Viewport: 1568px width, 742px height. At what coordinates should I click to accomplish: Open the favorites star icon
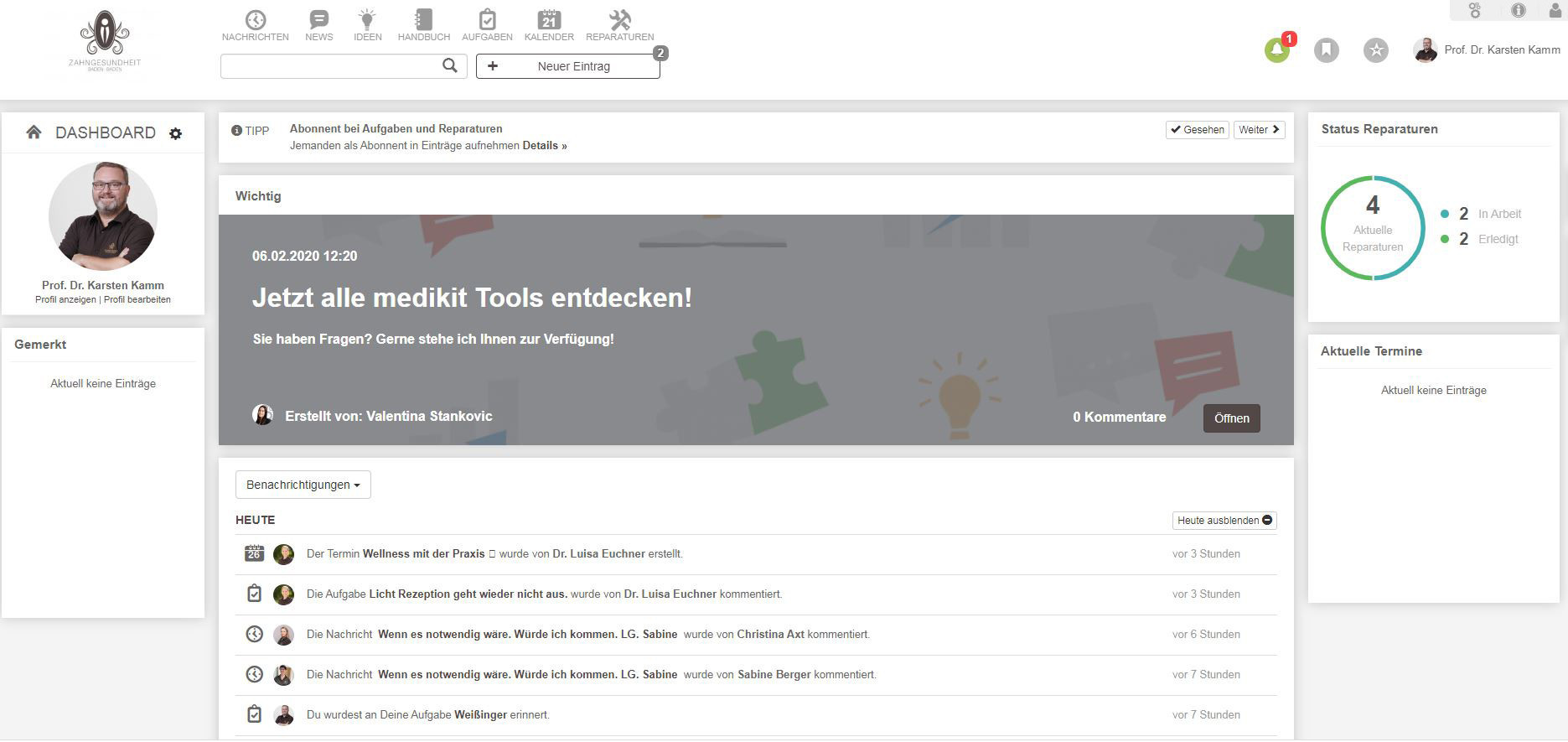(1375, 50)
